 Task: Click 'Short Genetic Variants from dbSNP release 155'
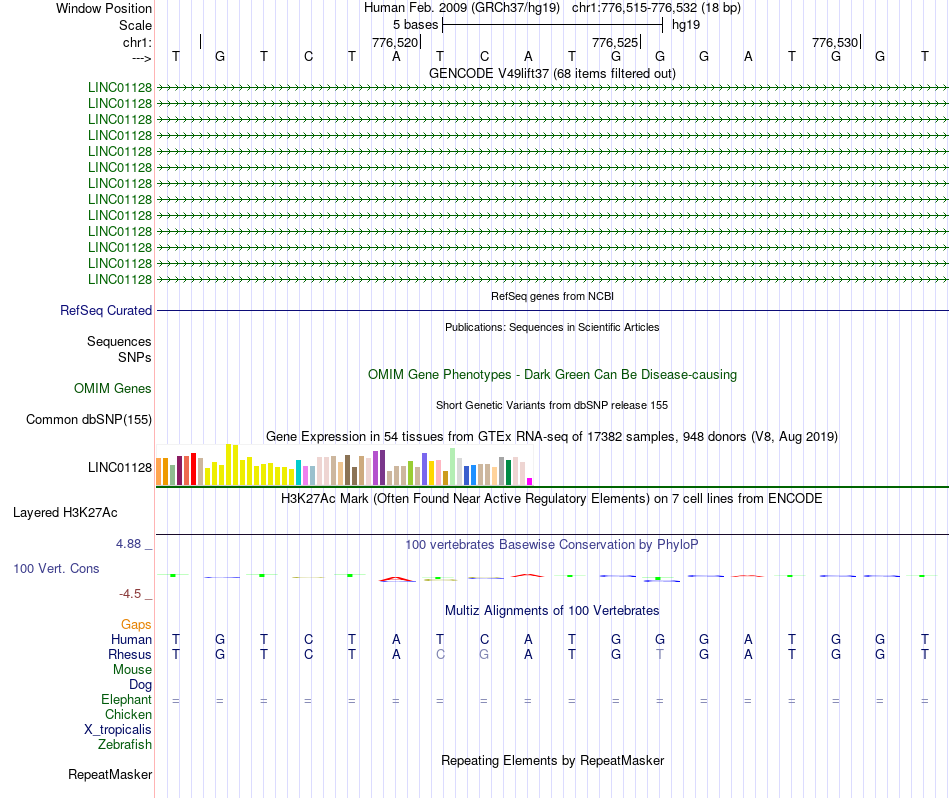552,405
